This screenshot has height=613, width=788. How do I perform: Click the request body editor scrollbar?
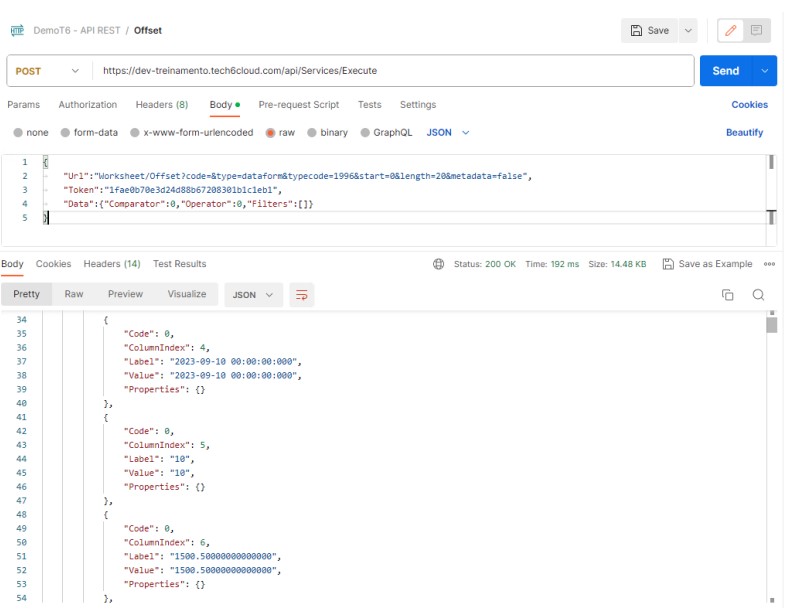(771, 162)
